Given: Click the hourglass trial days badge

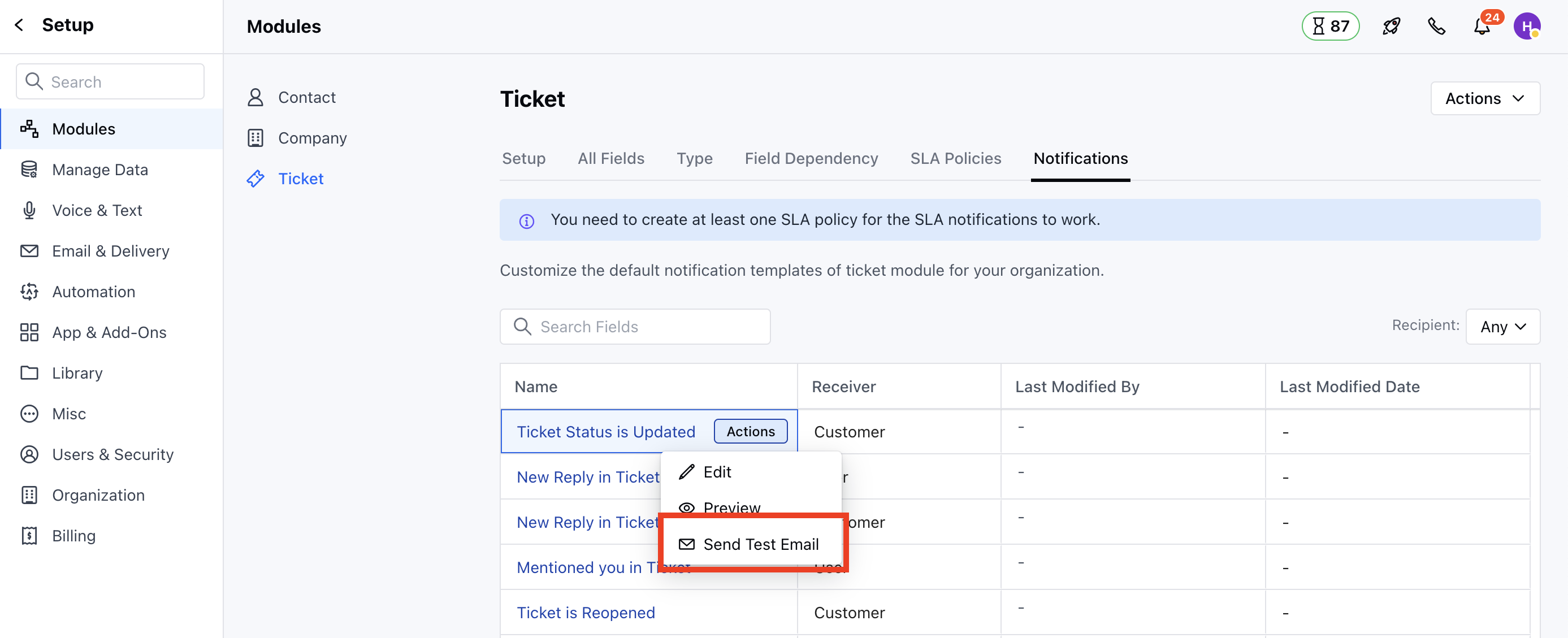Looking at the screenshot, I should (1330, 26).
